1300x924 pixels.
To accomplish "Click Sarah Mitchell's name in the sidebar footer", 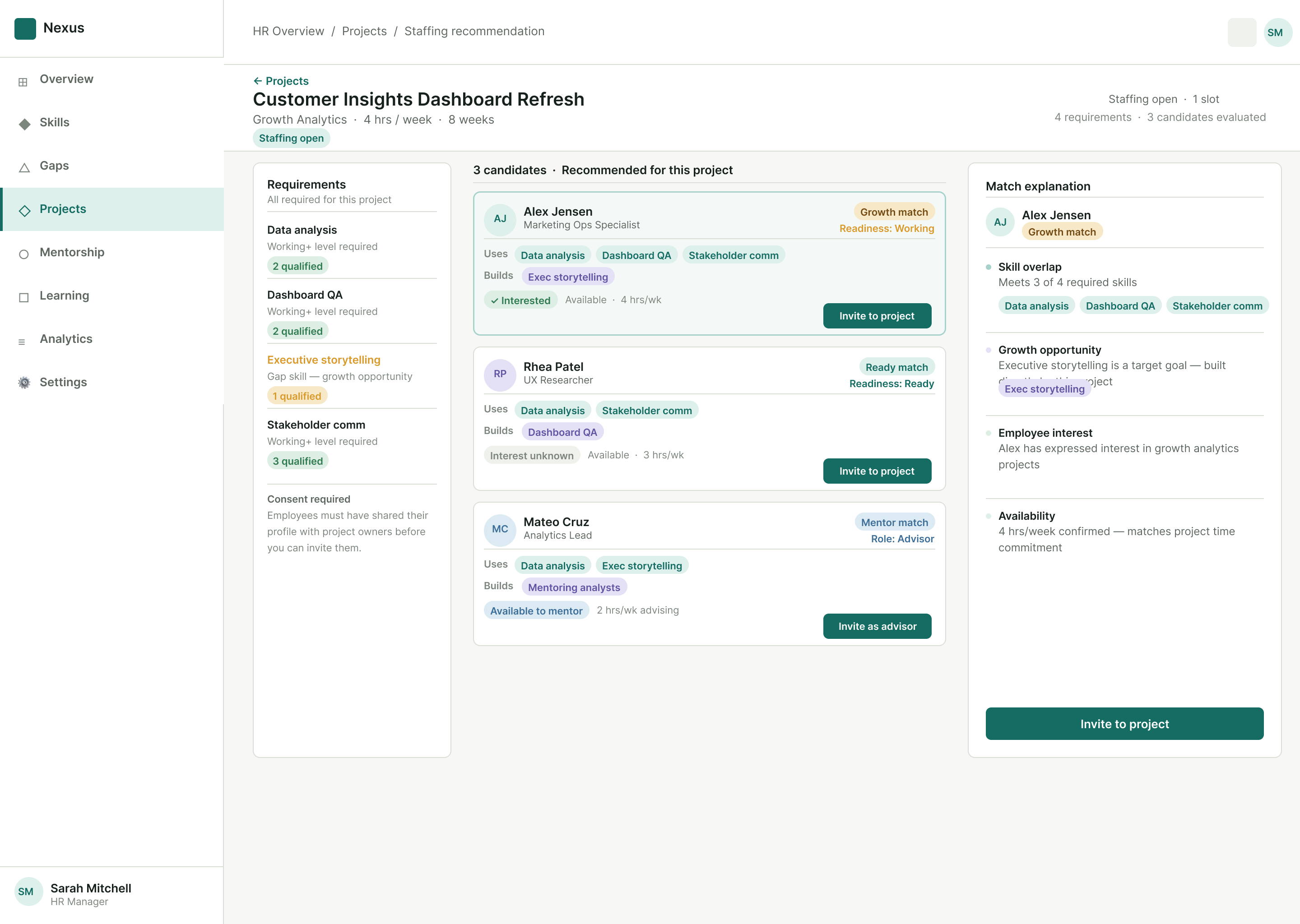I will point(90,888).
